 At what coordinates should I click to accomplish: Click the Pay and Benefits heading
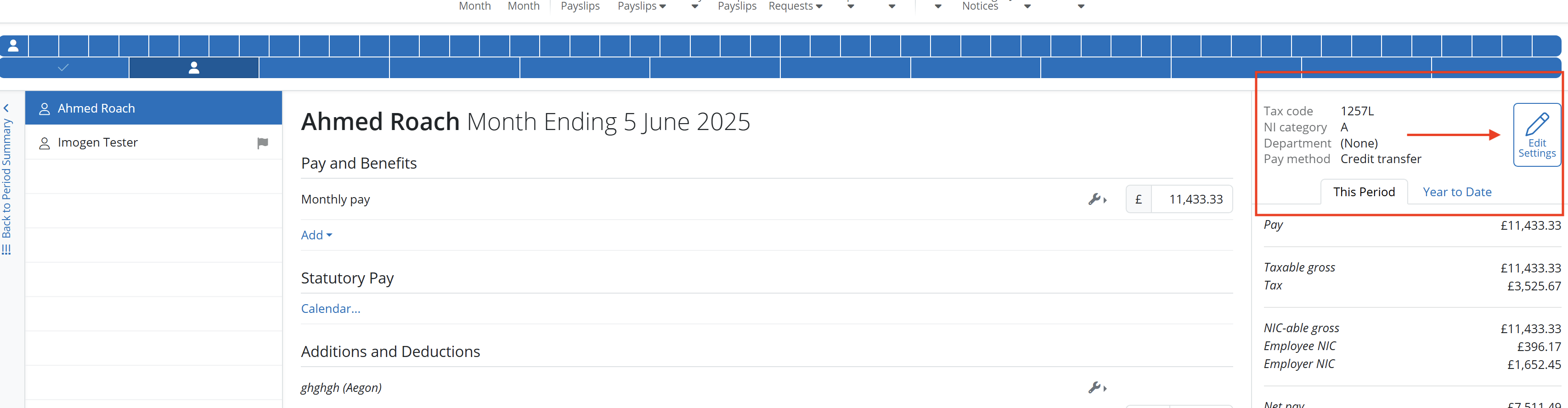click(x=359, y=163)
